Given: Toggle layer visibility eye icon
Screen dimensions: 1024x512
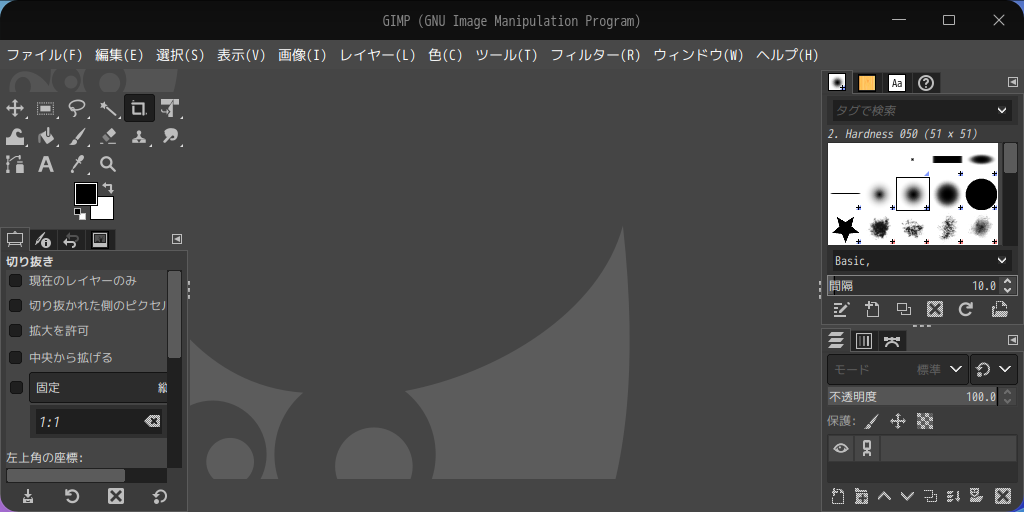Looking at the screenshot, I should coord(840,449).
